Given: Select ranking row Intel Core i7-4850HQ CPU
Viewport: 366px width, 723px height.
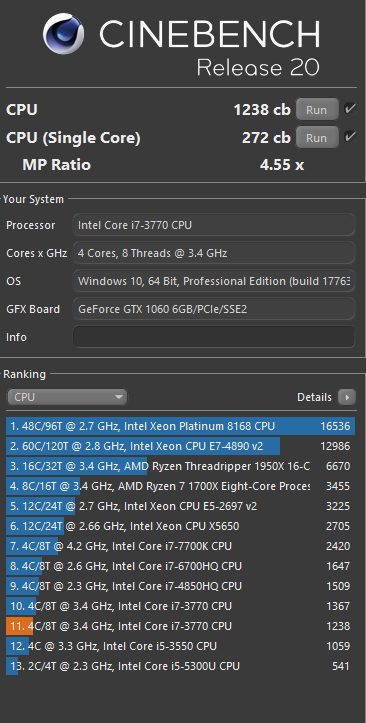Looking at the screenshot, I should 180,586.
